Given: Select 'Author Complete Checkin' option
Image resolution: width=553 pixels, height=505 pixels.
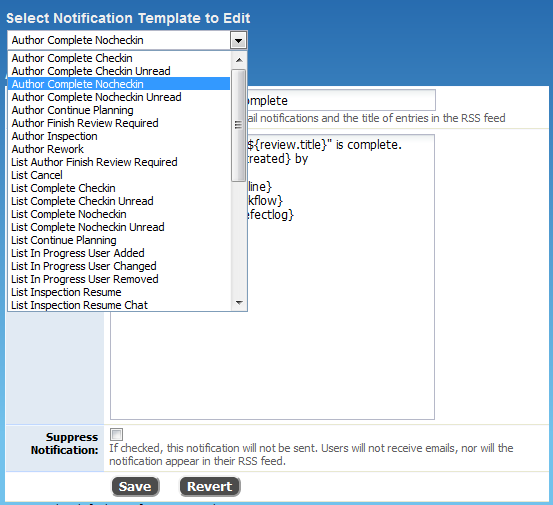Looking at the screenshot, I should click(x=120, y=58).
